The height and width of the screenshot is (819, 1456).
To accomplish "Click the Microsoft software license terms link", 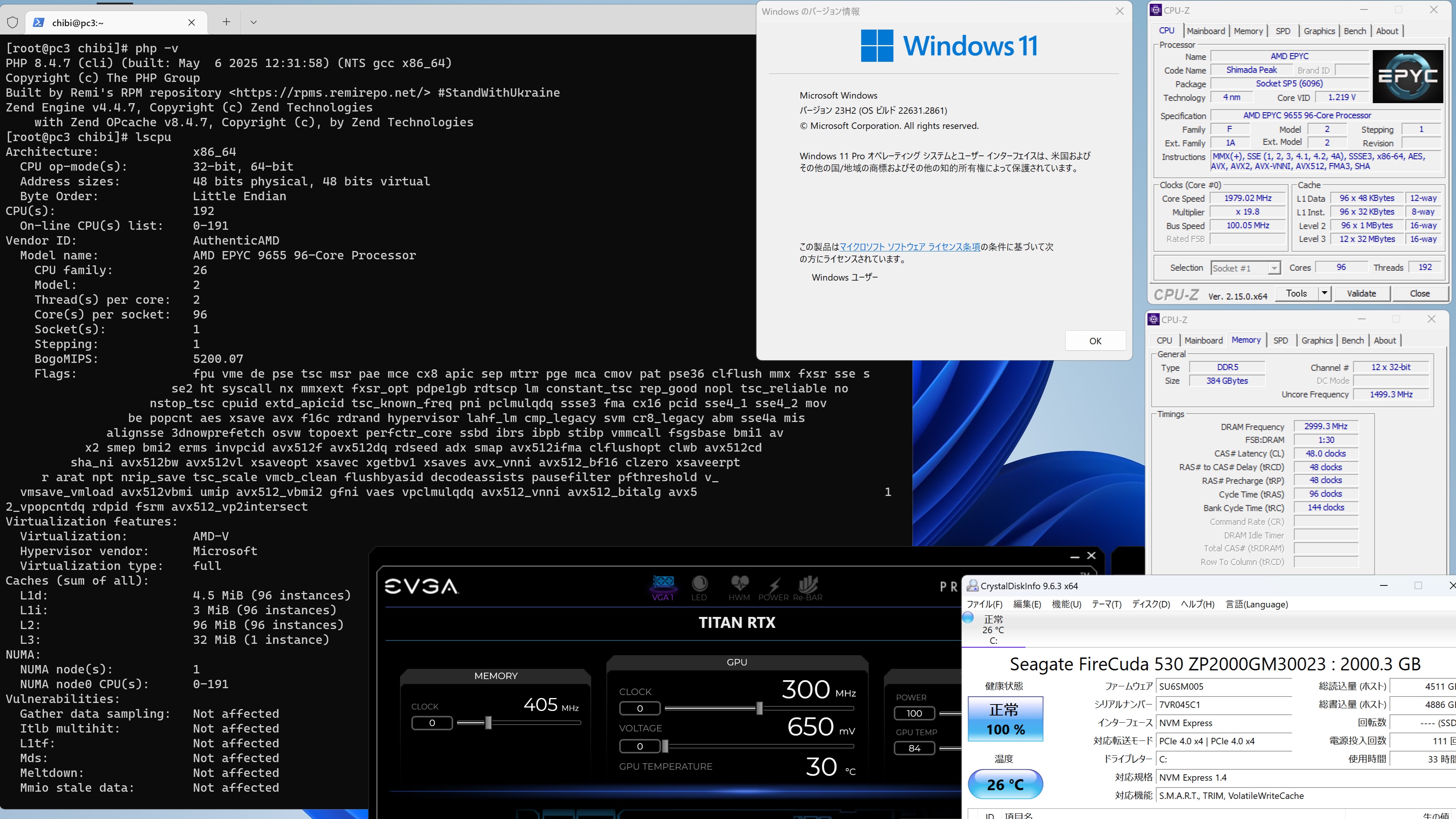I will (910, 247).
